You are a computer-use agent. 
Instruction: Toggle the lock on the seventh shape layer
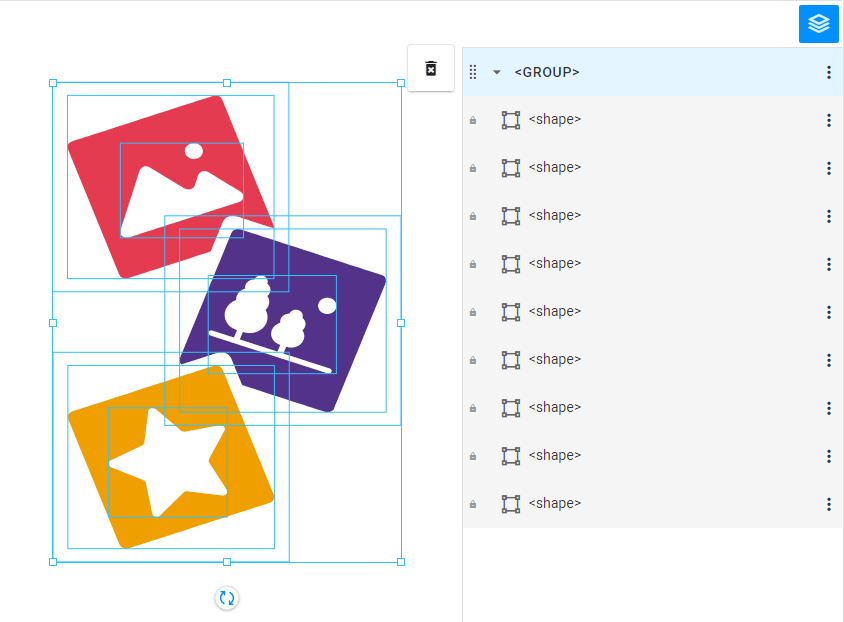[473, 408]
